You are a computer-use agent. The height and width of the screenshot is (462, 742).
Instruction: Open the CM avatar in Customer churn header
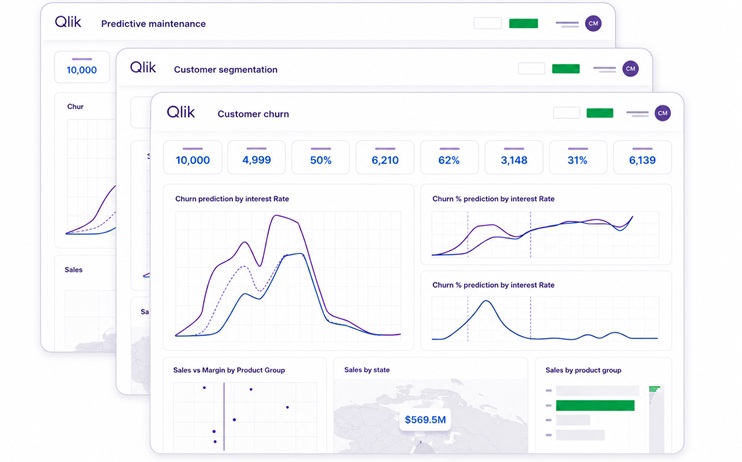[662, 113]
